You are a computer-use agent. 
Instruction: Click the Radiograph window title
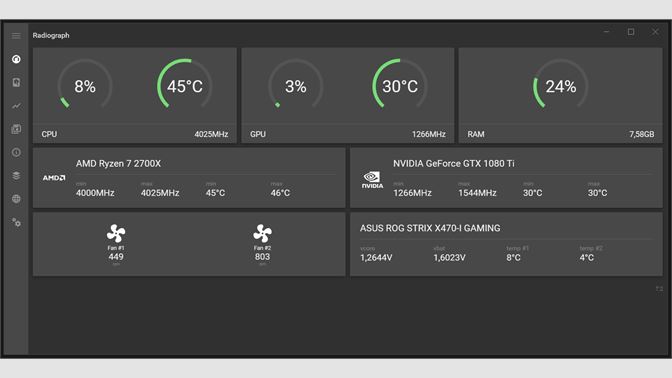point(51,36)
